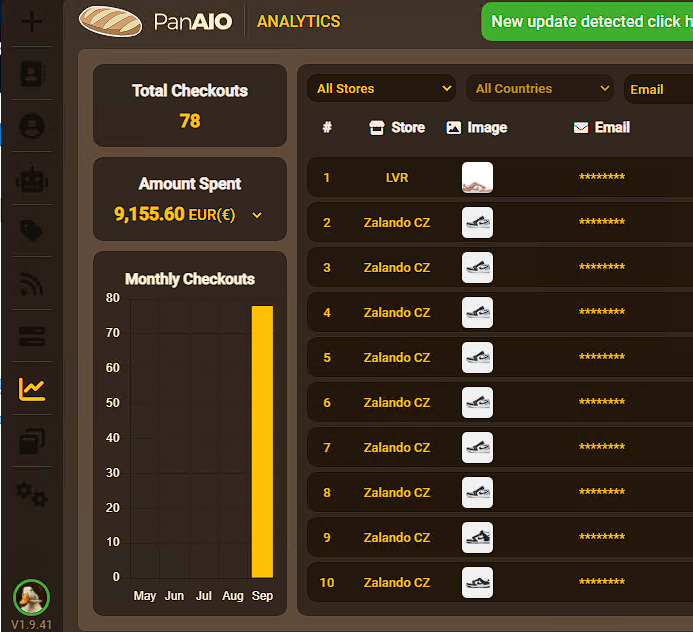This screenshot has width=693, height=632.
Task: Open the robot bot sidebar icon
Action: point(32,179)
